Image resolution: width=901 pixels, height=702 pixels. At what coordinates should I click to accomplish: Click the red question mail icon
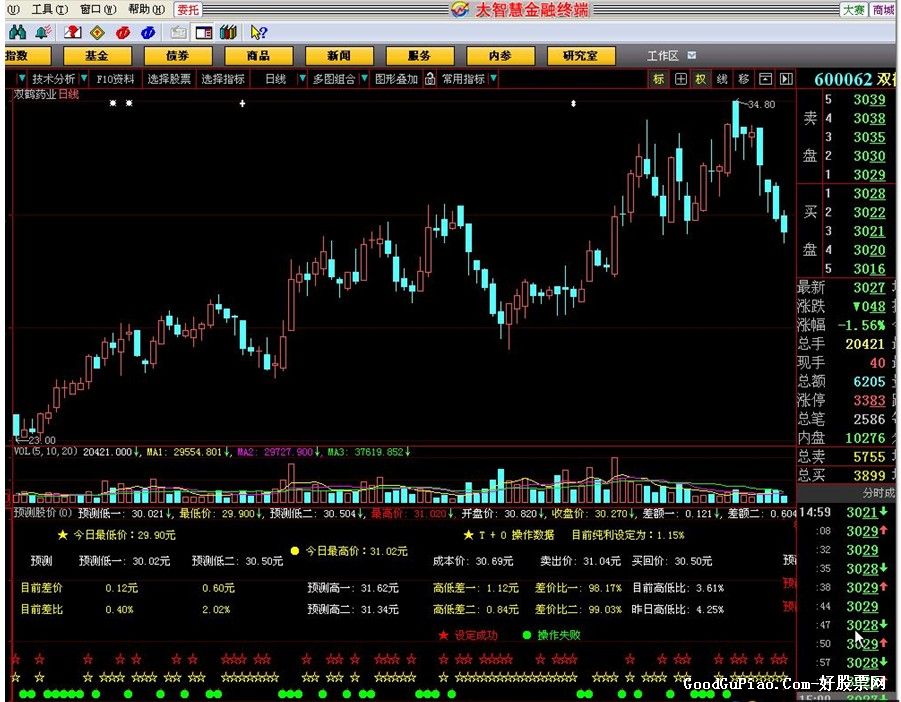72,32
